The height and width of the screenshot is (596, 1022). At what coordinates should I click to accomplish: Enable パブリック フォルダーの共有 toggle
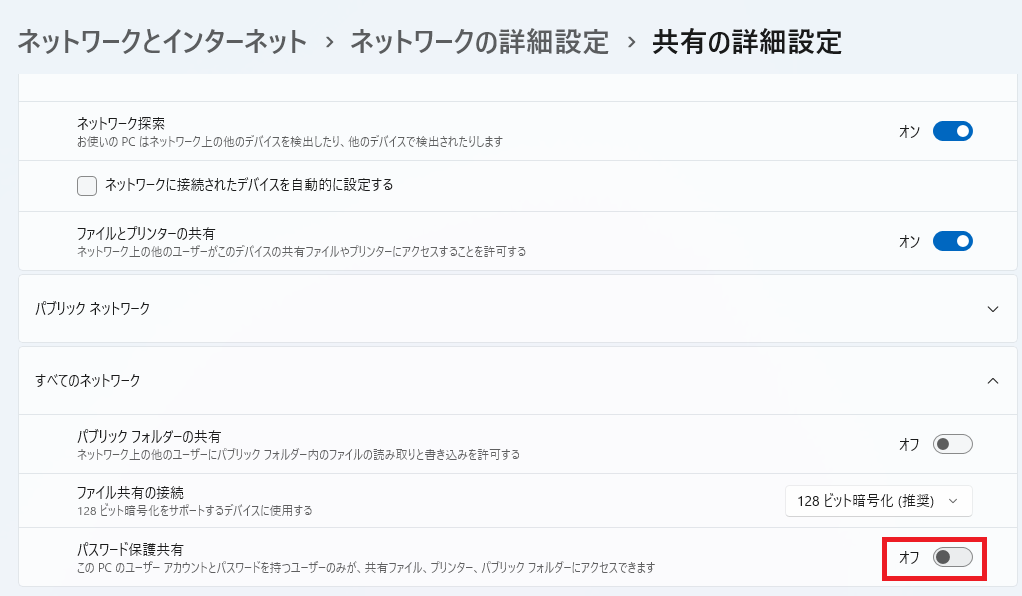952,444
